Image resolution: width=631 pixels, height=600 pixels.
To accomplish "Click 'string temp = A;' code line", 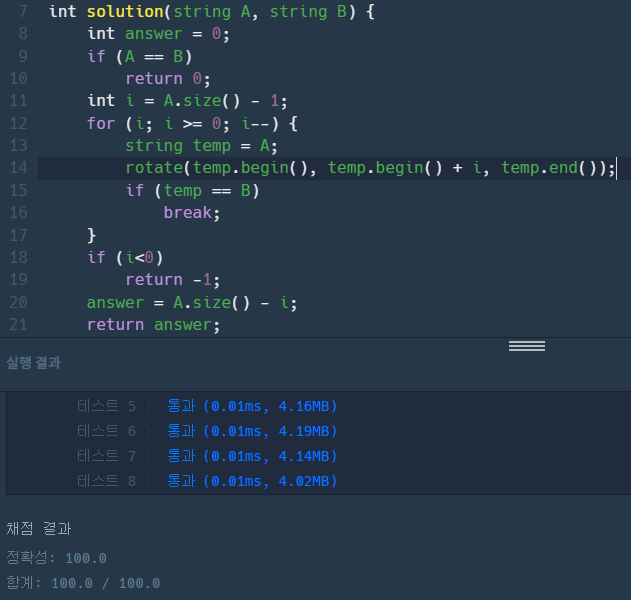I will coord(200,146).
